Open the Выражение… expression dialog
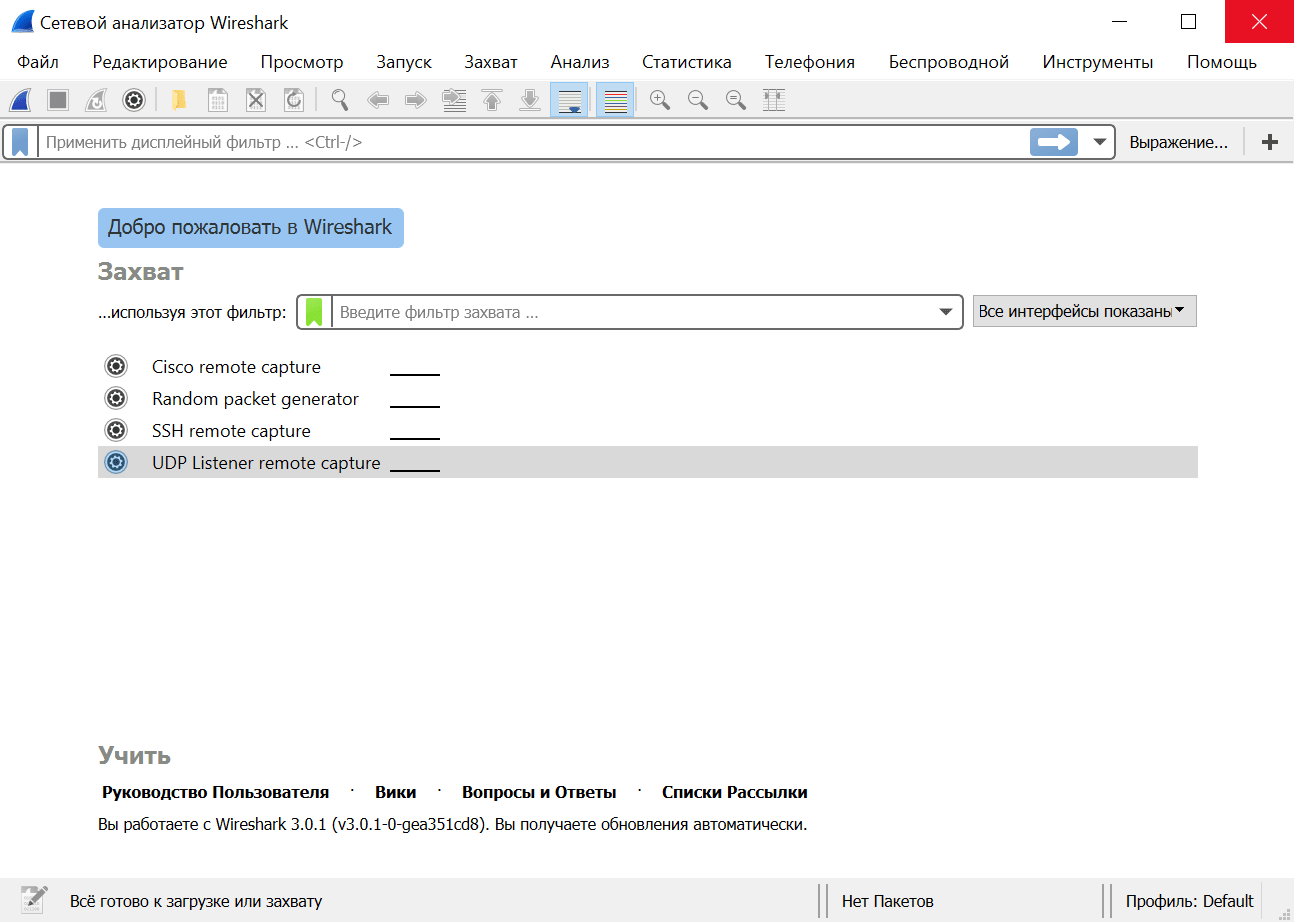 pyautogui.click(x=1179, y=142)
